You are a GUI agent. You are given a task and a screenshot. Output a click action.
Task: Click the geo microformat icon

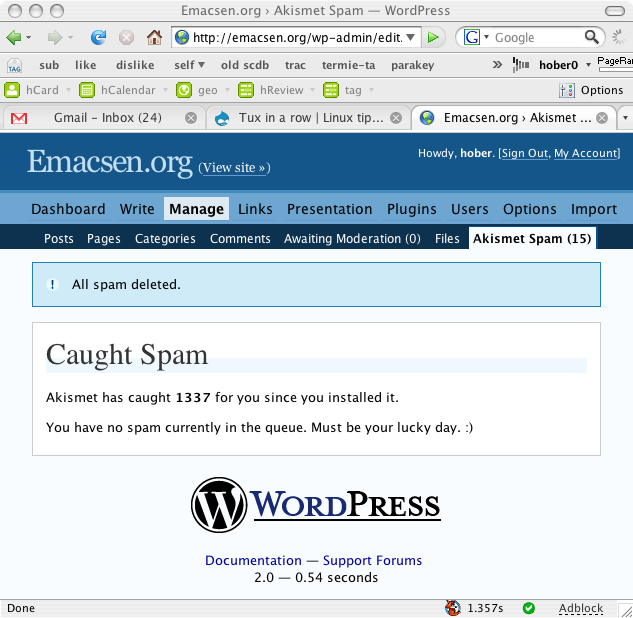(184, 90)
